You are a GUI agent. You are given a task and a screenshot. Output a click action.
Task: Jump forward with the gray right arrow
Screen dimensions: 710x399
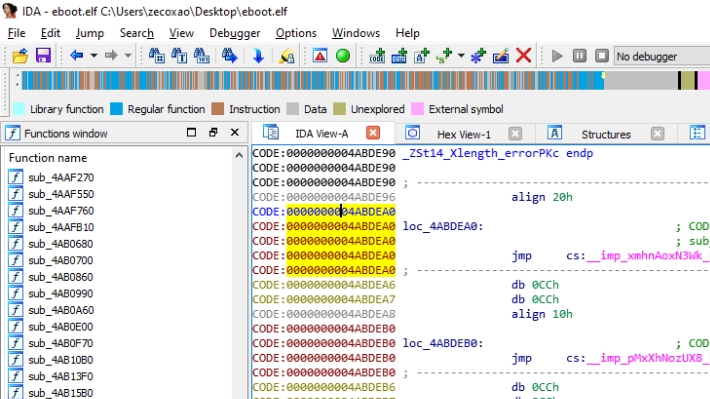[x=111, y=56]
